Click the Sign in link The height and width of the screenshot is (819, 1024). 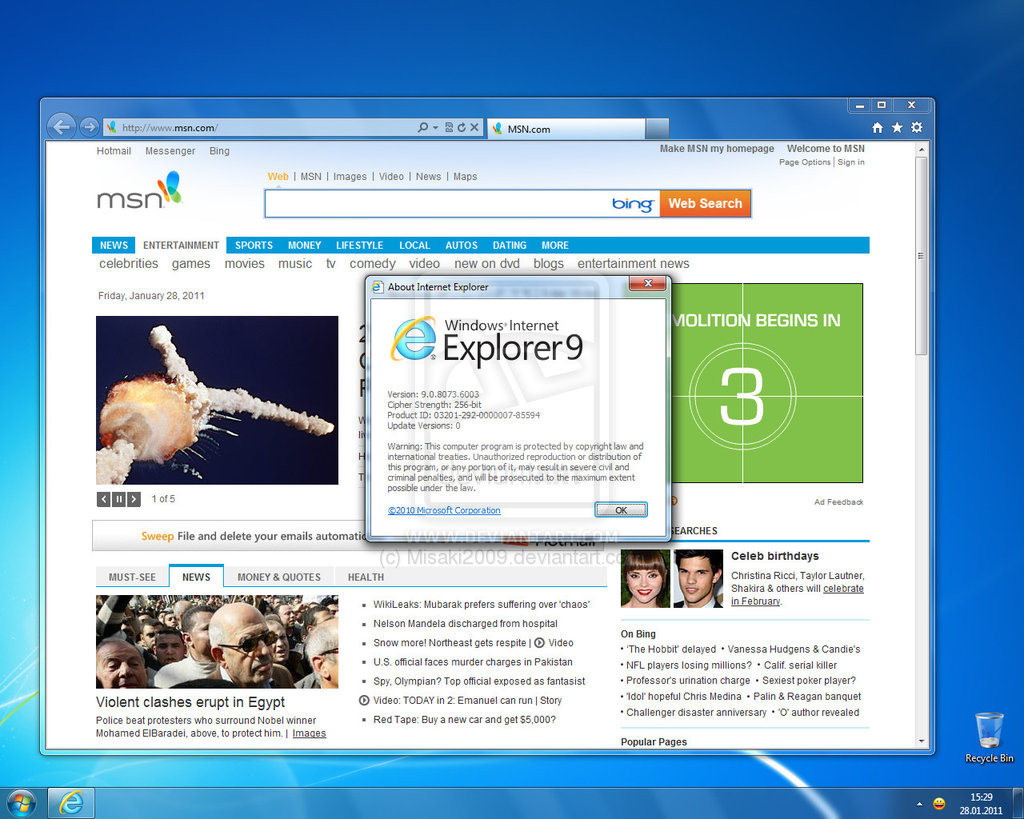(851, 162)
